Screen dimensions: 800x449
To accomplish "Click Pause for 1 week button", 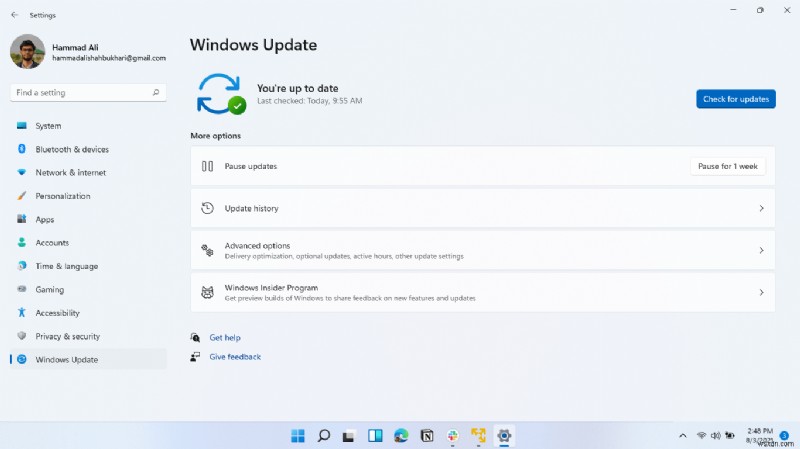I will [x=728, y=166].
